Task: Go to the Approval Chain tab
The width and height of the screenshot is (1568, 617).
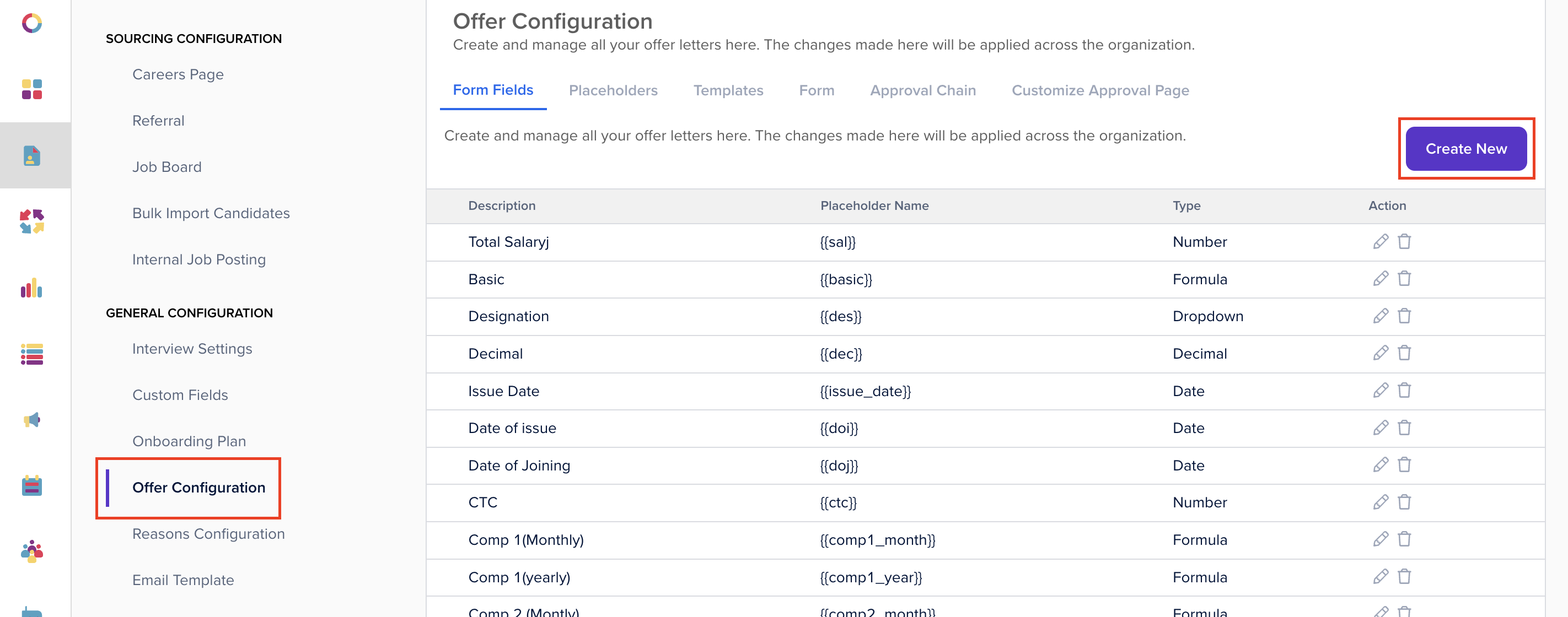Action: [923, 90]
